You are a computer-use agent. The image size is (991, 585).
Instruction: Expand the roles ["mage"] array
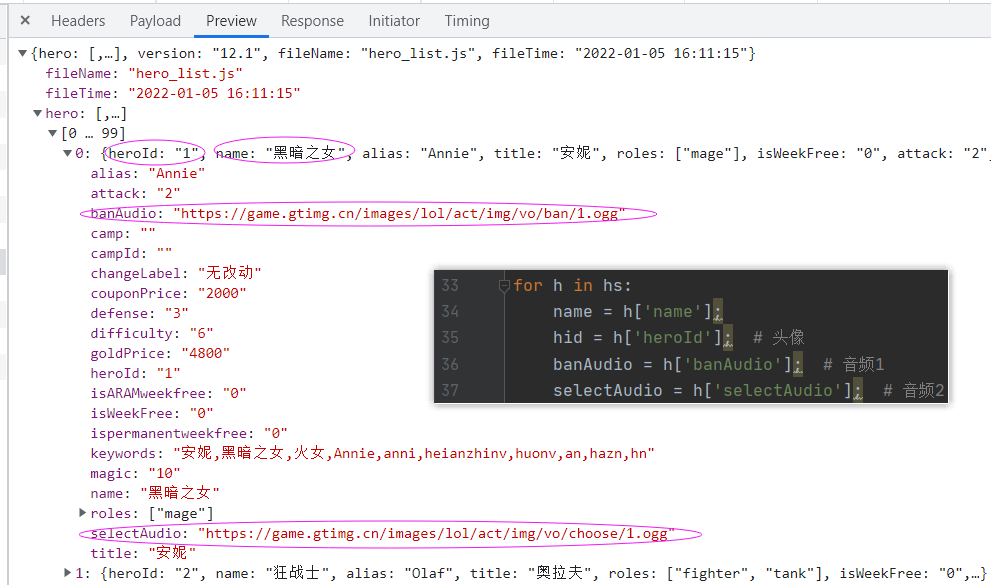(x=82, y=513)
